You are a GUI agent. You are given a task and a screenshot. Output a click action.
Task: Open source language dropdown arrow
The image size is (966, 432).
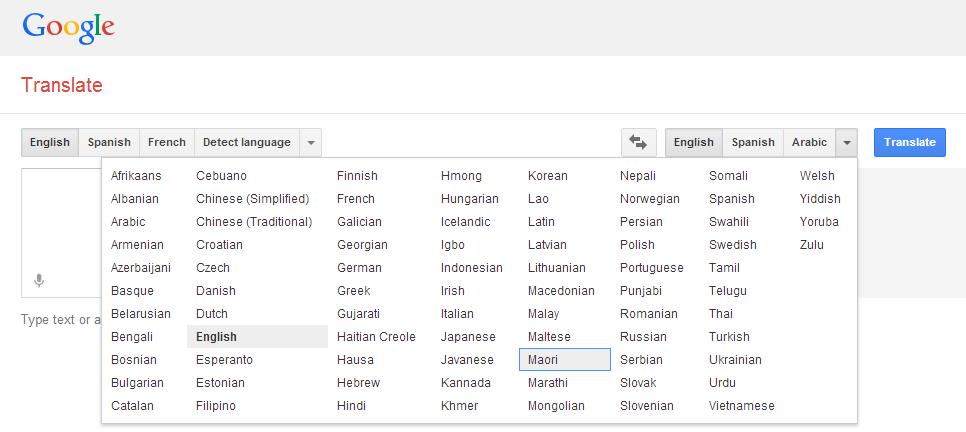point(310,142)
